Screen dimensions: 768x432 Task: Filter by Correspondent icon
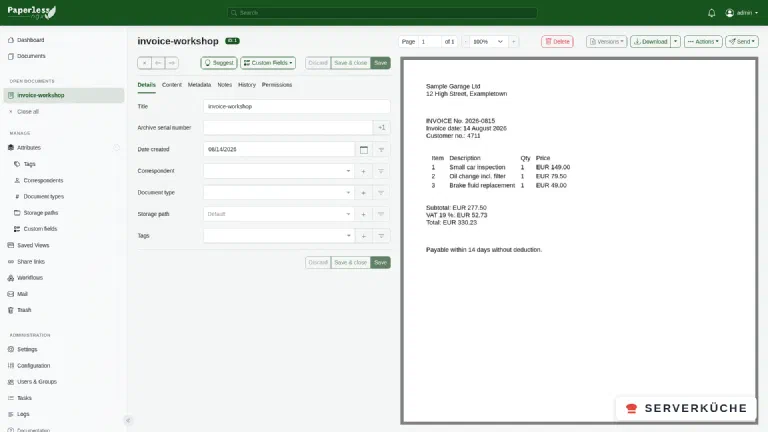pos(381,171)
